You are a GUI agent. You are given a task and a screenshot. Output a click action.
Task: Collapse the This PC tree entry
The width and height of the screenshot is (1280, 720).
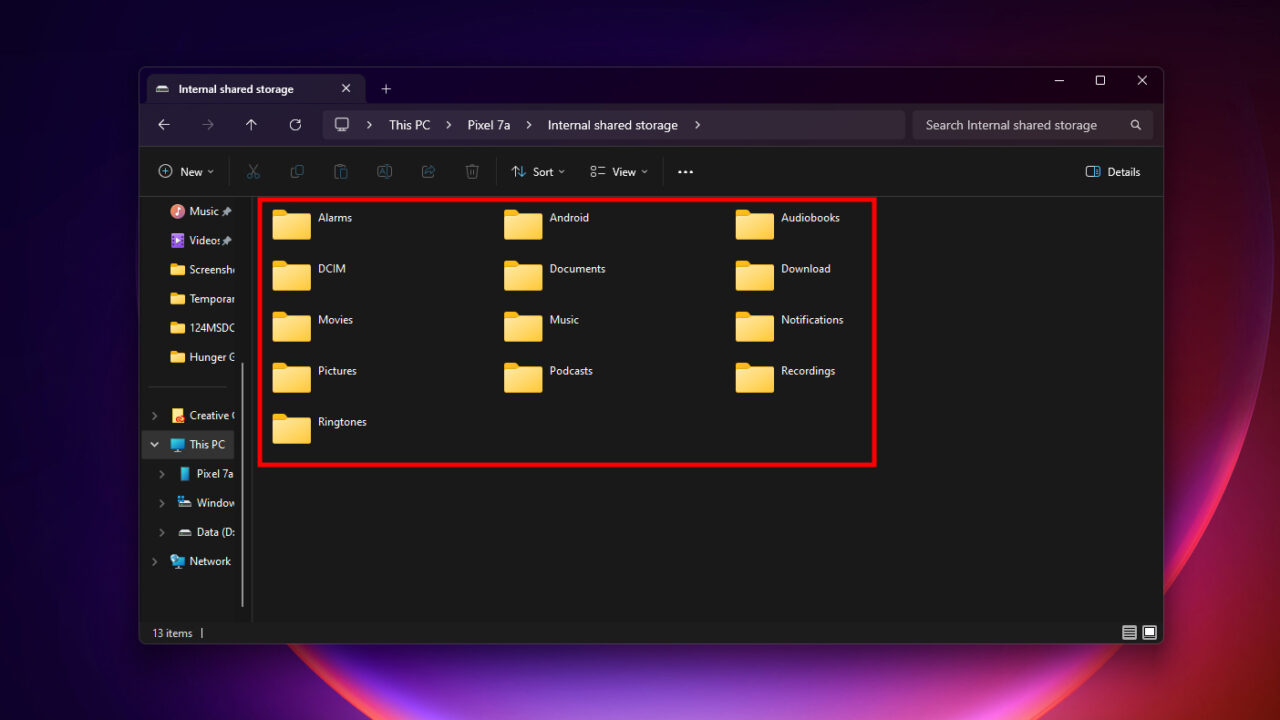tap(153, 444)
